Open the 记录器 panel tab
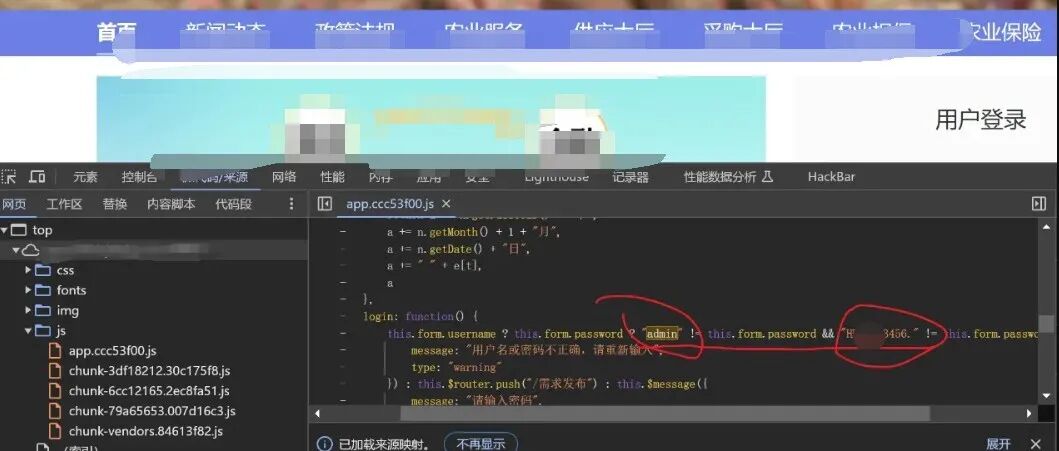The image size is (1059, 451). (630, 177)
